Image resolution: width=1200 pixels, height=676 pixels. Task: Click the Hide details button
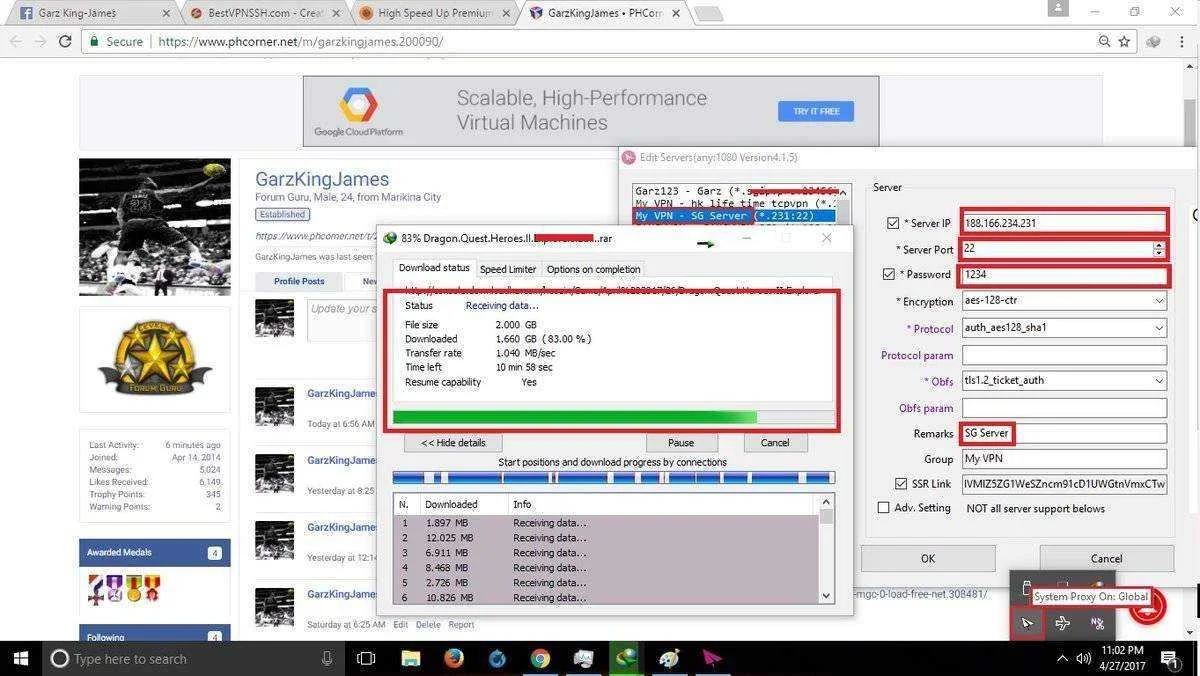(453, 442)
